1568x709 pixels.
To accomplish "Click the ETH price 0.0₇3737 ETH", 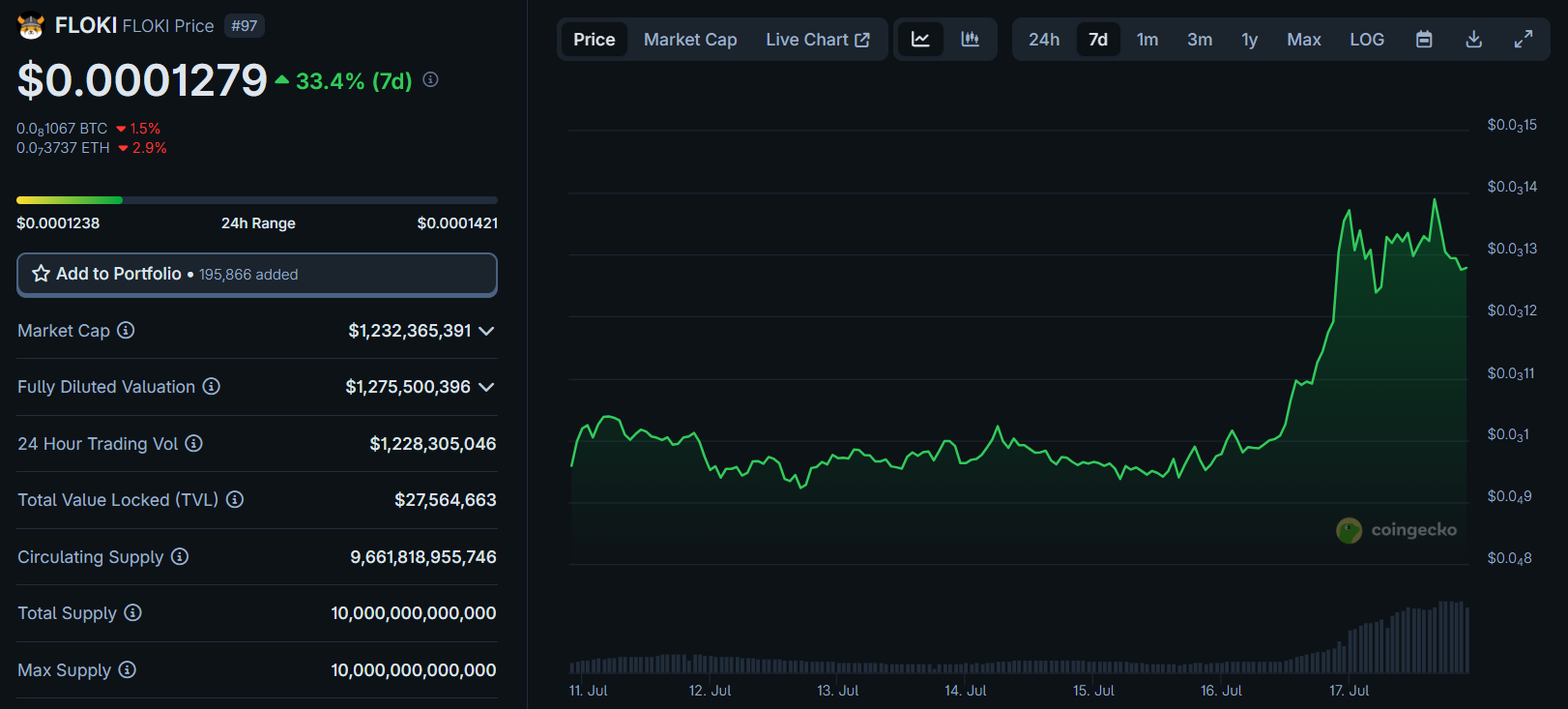I will coord(63,148).
